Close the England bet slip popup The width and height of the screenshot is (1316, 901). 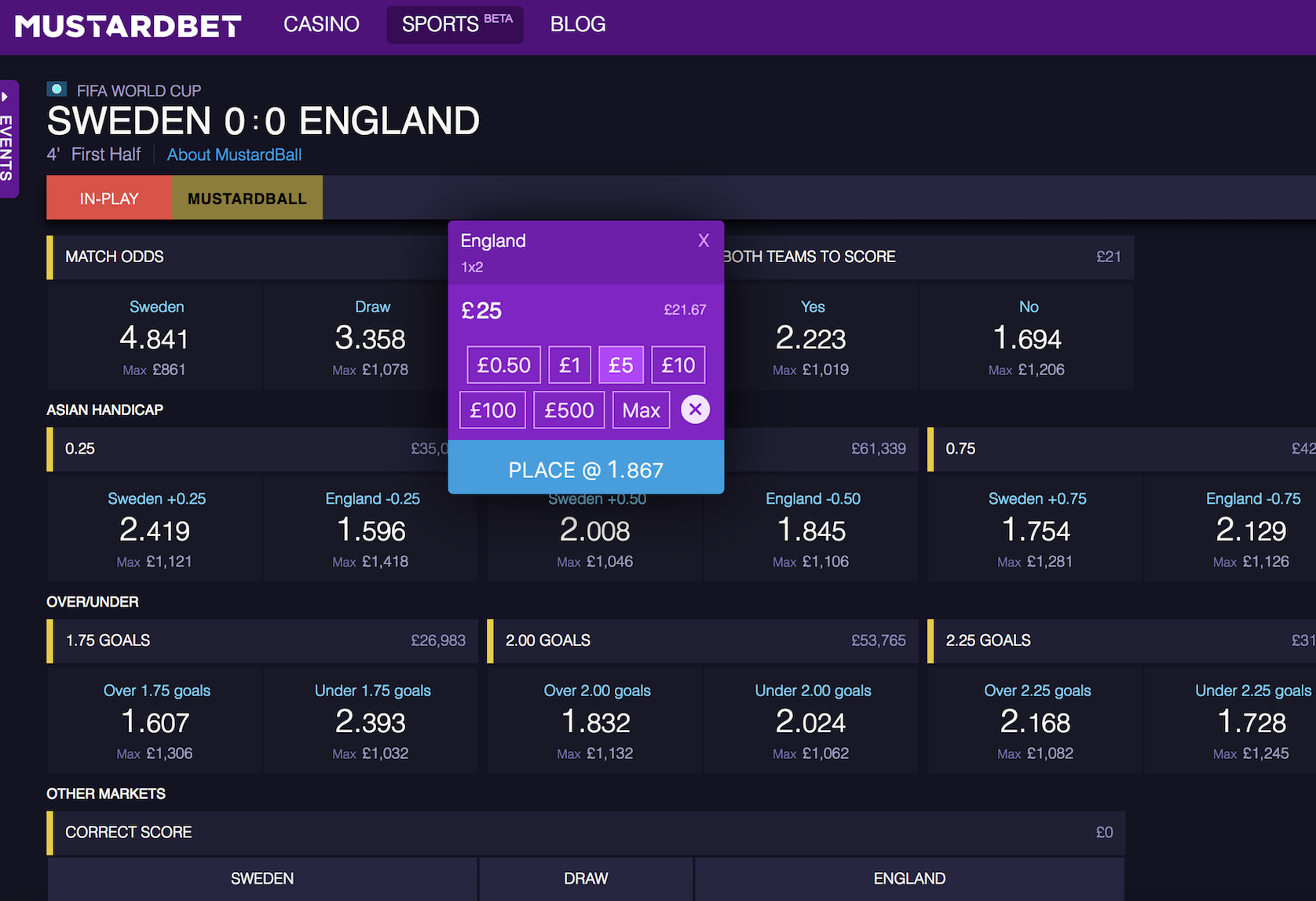click(704, 241)
